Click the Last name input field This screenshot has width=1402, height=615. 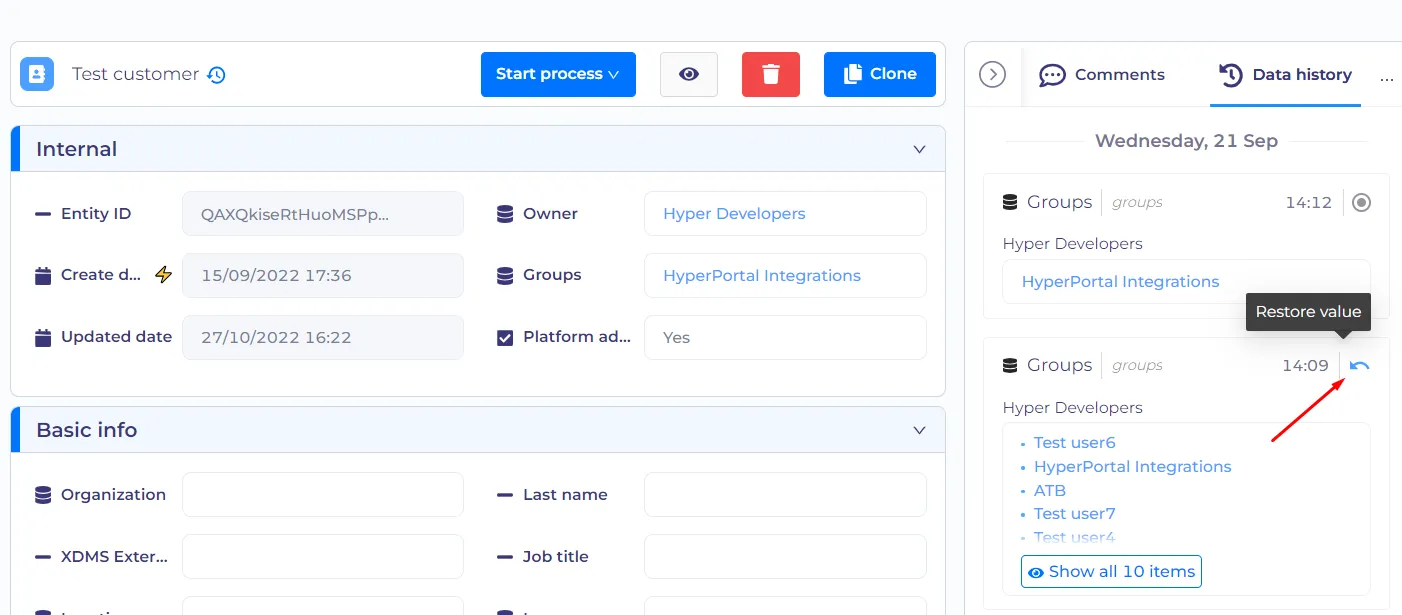(x=785, y=495)
